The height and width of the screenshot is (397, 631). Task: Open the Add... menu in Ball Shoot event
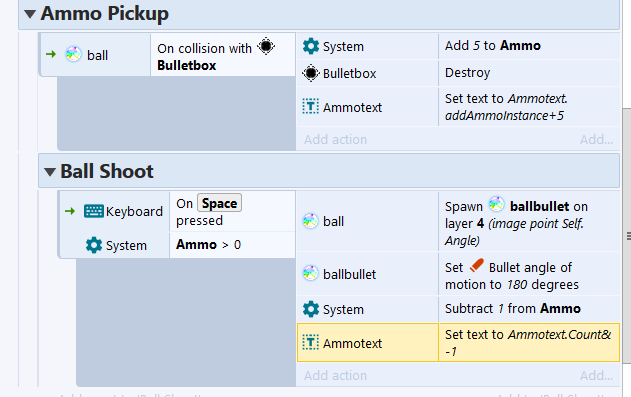(x=596, y=375)
